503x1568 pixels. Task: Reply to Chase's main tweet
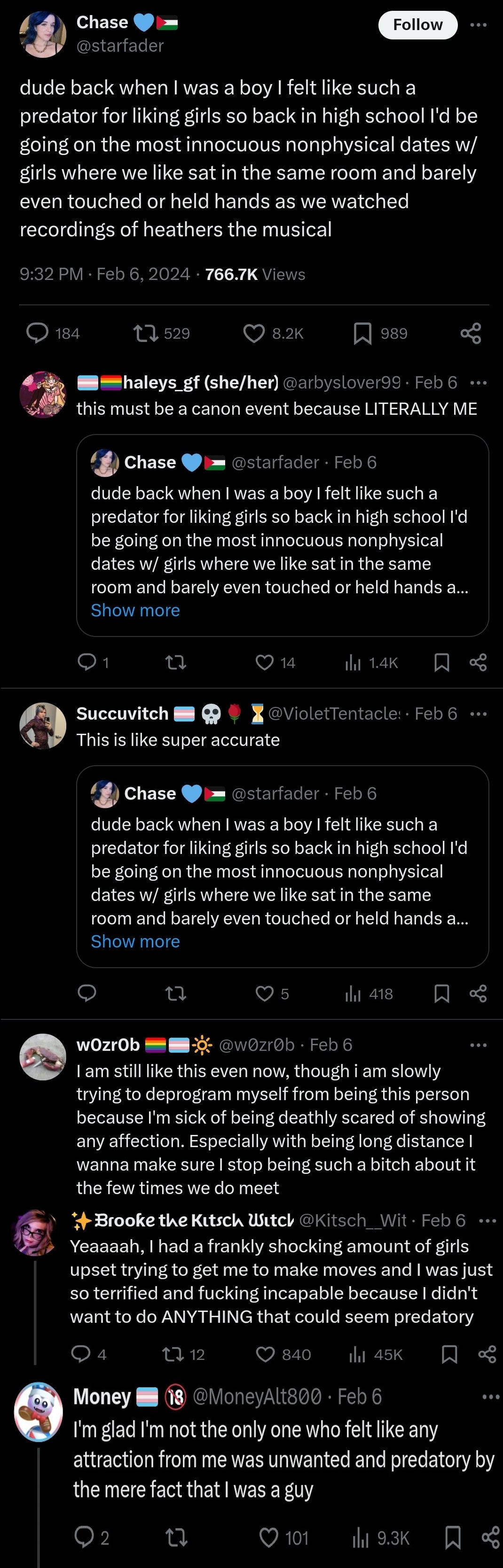(x=39, y=333)
